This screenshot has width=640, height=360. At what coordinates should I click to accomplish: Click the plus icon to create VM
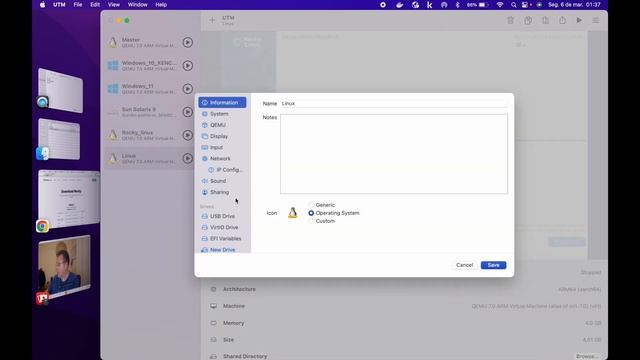(x=212, y=20)
